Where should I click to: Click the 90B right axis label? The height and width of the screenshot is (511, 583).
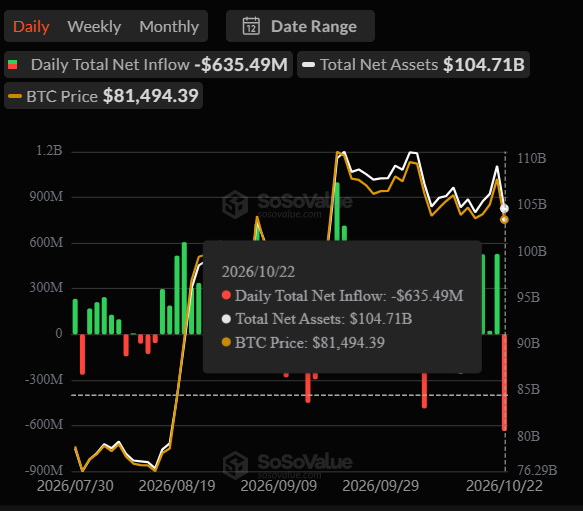coord(528,343)
